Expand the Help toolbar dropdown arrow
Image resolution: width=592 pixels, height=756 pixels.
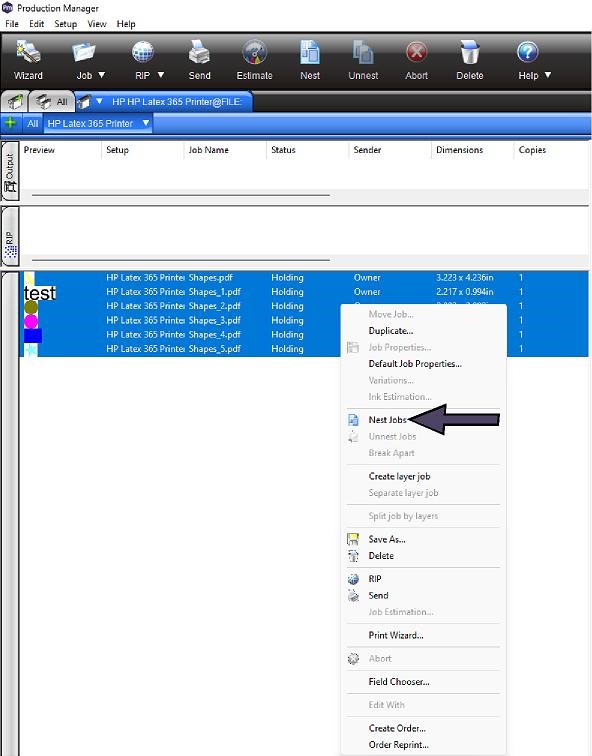click(548, 75)
